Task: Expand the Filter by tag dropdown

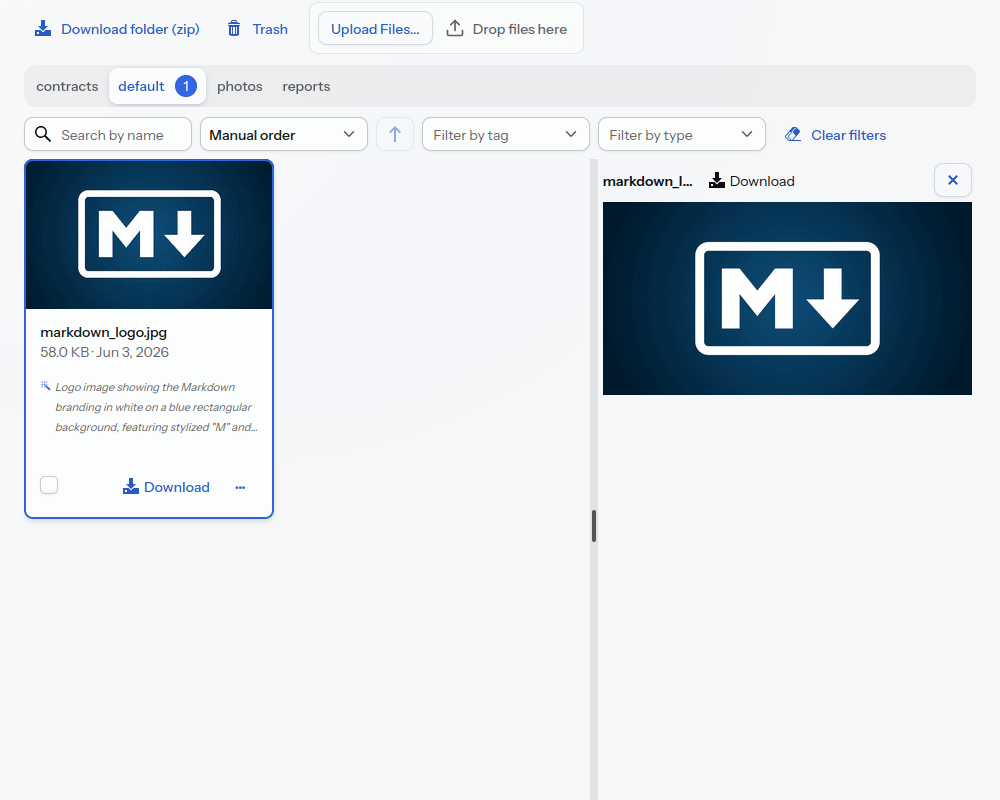Action: click(x=506, y=135)
